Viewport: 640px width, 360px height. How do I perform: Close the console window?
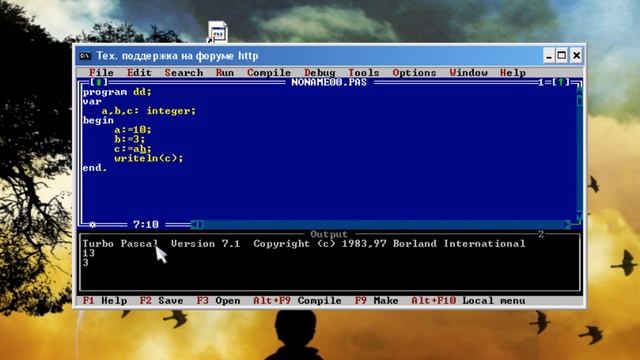click(x=576, y=56)
